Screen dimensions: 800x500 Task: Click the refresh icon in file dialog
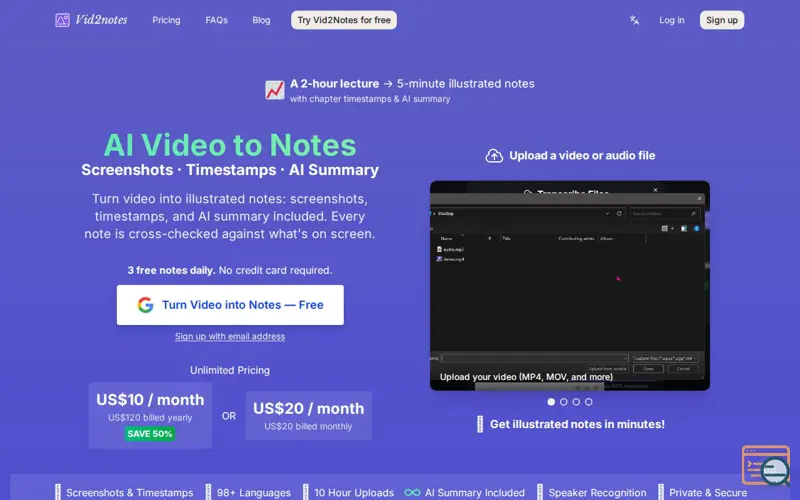[x=619, y=213]
